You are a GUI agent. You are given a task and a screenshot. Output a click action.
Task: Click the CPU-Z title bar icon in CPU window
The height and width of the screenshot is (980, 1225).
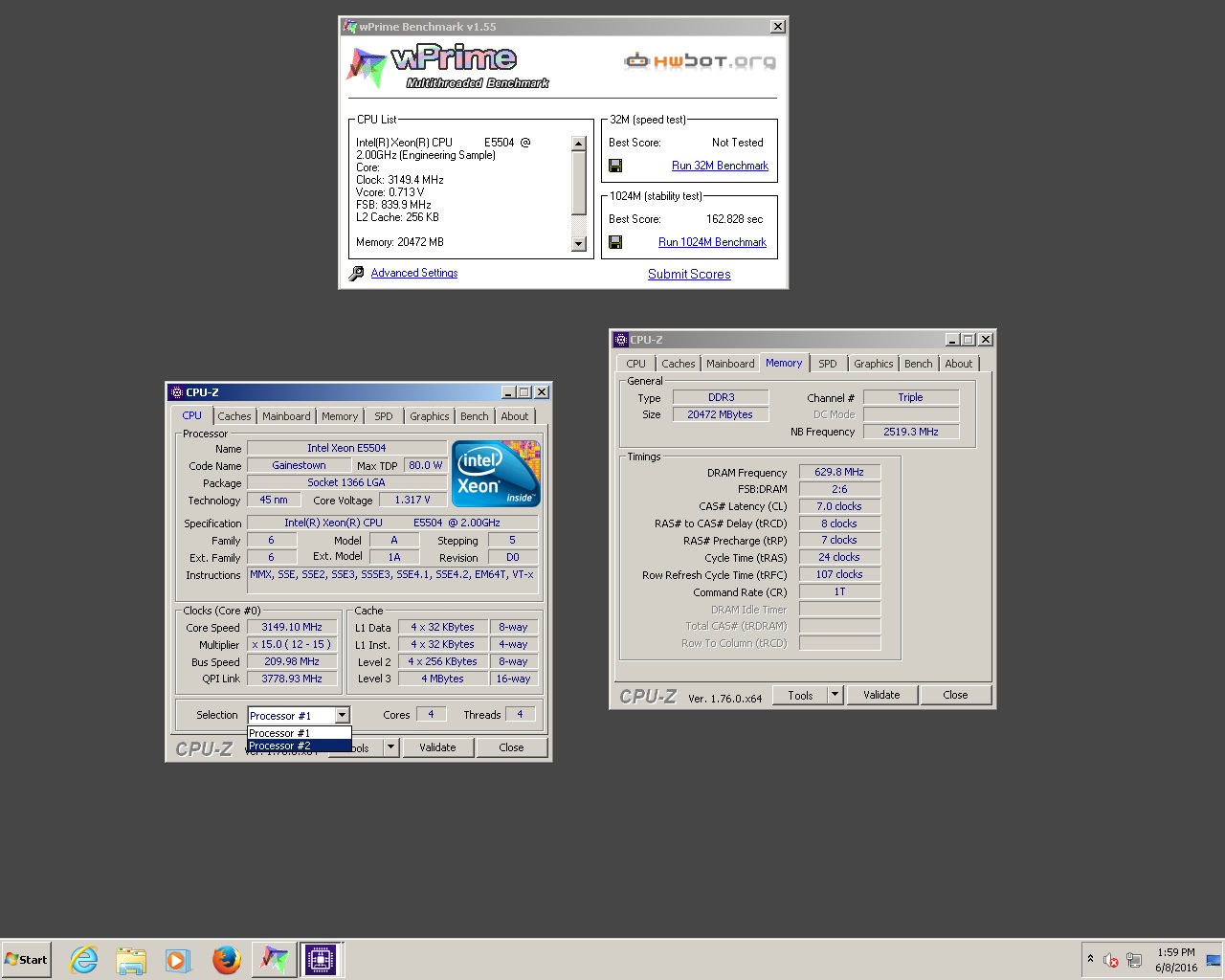click(x=176, y=392)
